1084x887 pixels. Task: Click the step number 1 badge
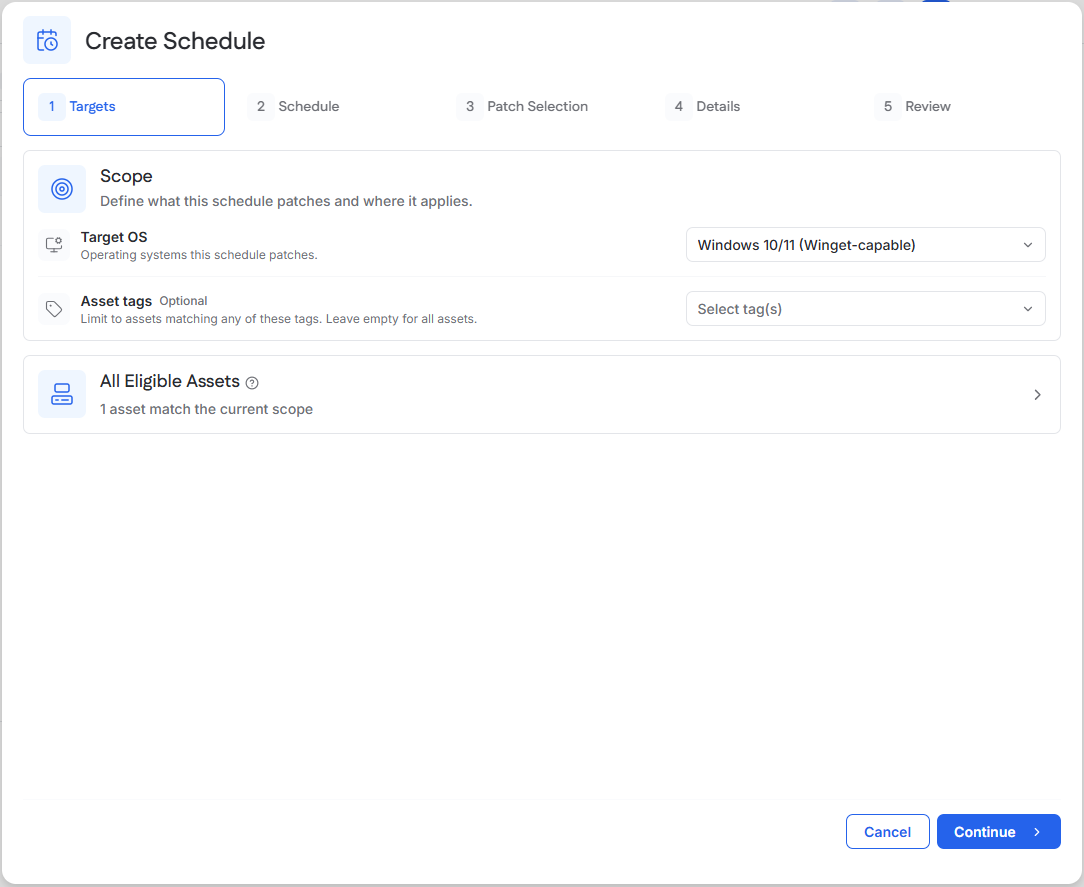coord(51,106)
